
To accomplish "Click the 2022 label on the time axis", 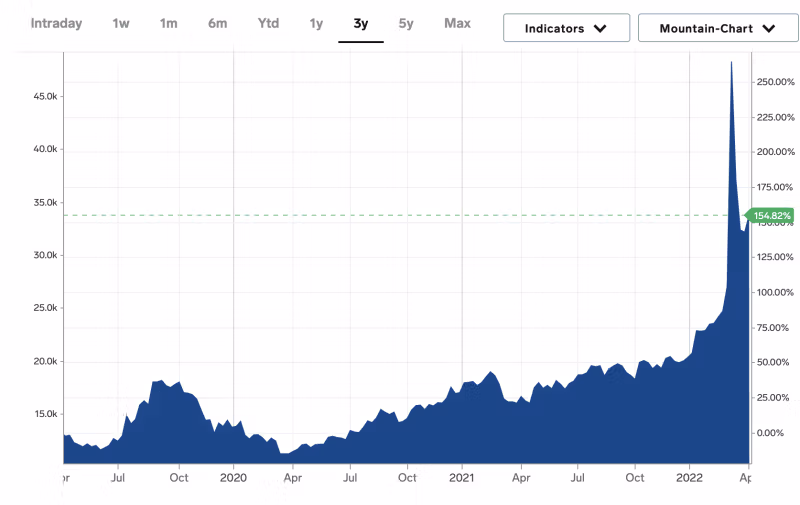I will tap(690, 478).
